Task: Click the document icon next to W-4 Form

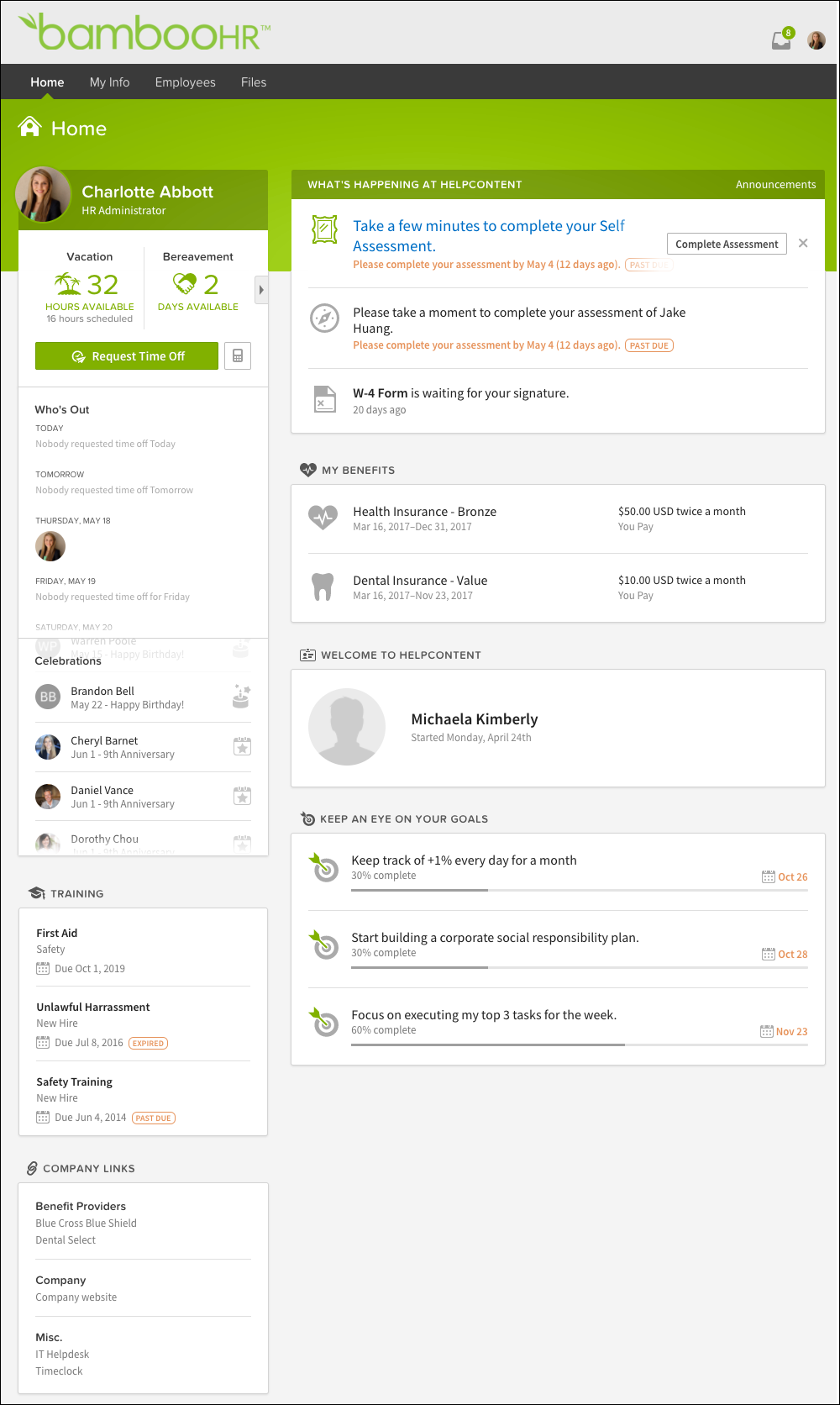Action: (x=325, y=399)
